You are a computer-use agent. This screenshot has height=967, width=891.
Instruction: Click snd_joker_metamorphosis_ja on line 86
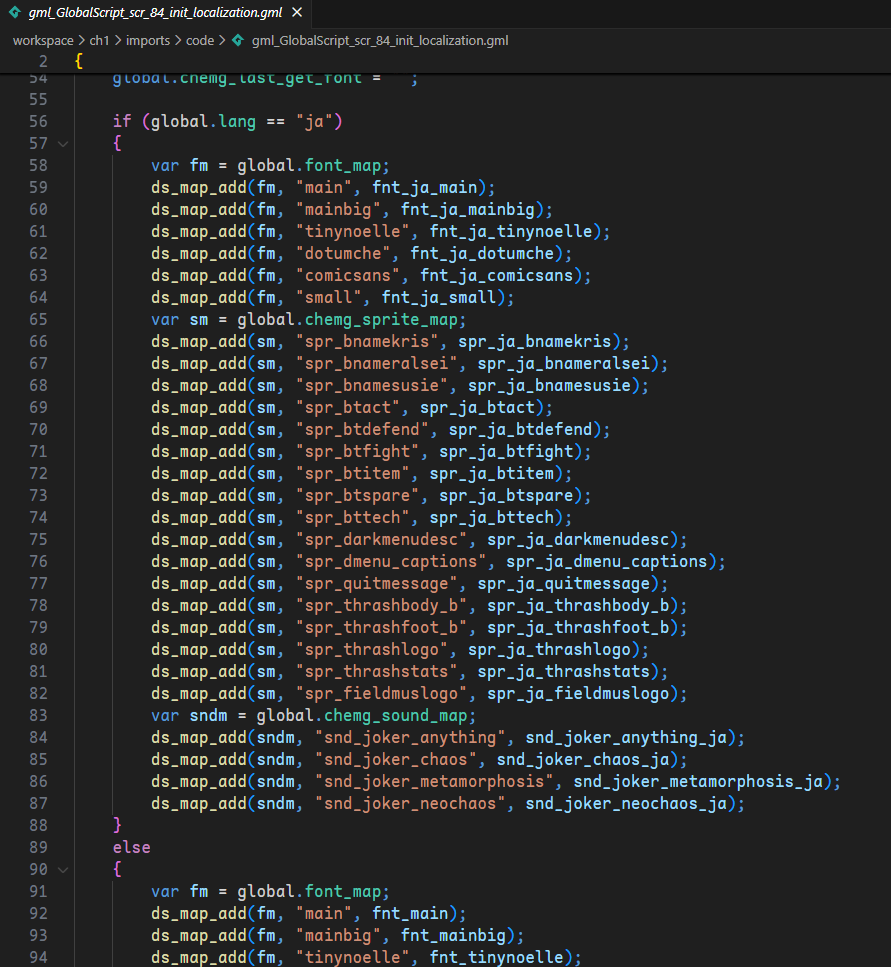coord(698,781)
